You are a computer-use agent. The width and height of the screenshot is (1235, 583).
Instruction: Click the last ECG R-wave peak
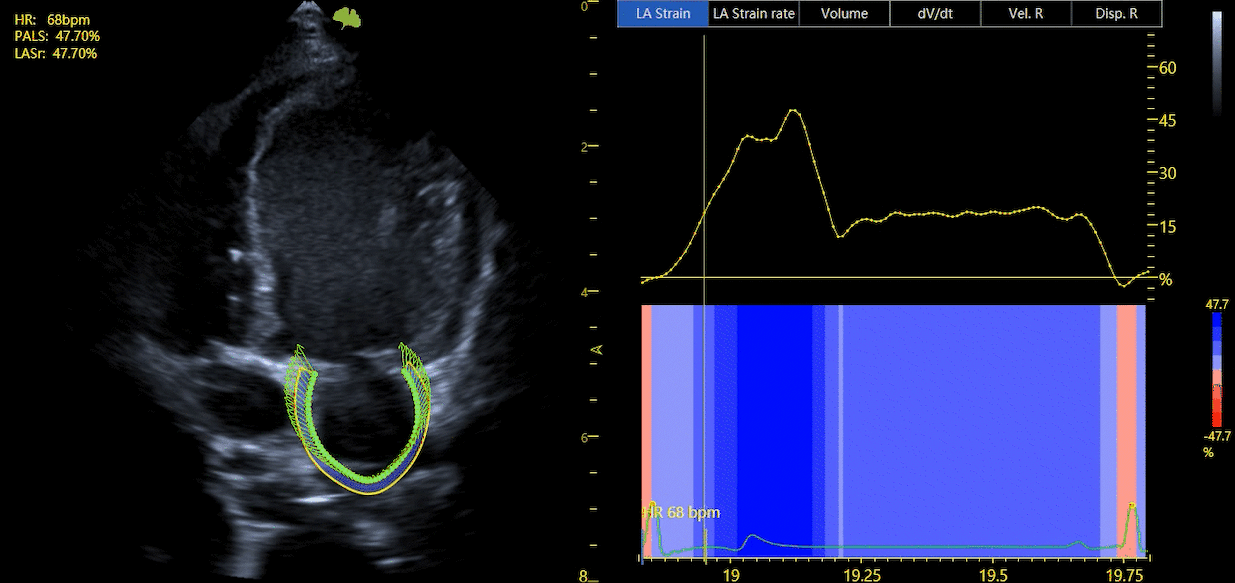[1132, 506]
